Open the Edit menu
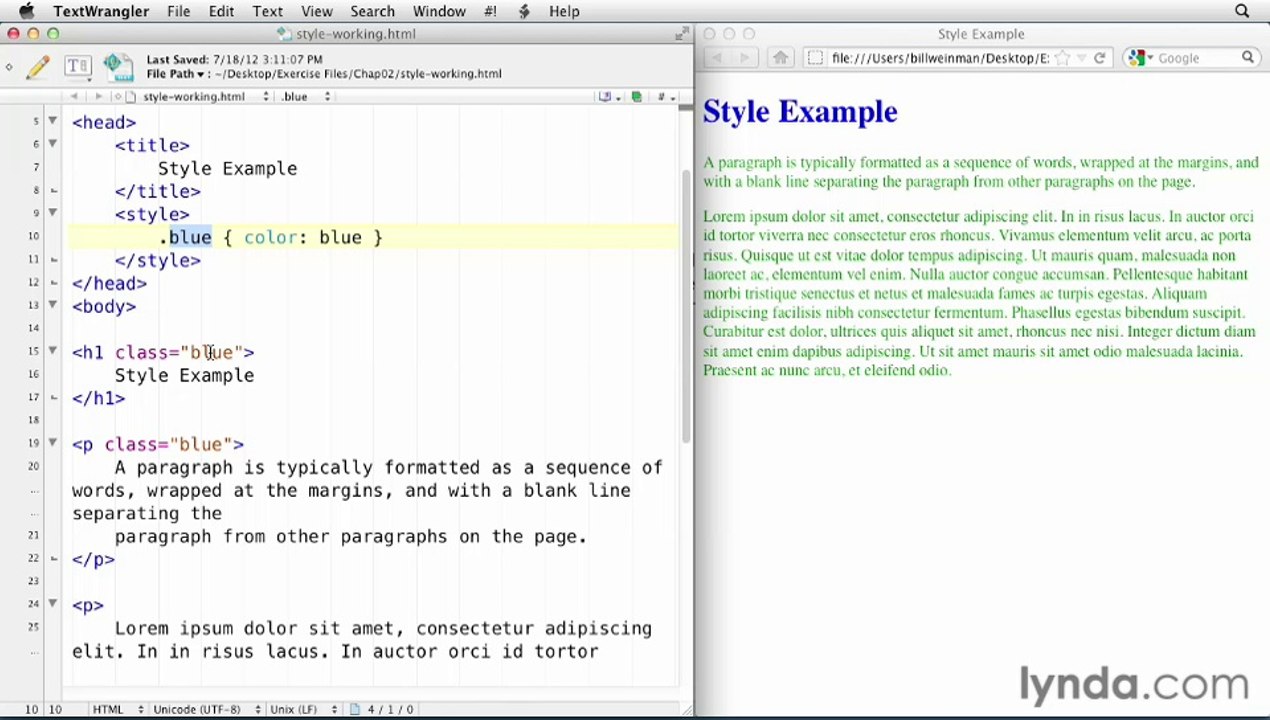Image resolution: width=1270 pixels, height=720 pixels. click(x=221, y=11)
